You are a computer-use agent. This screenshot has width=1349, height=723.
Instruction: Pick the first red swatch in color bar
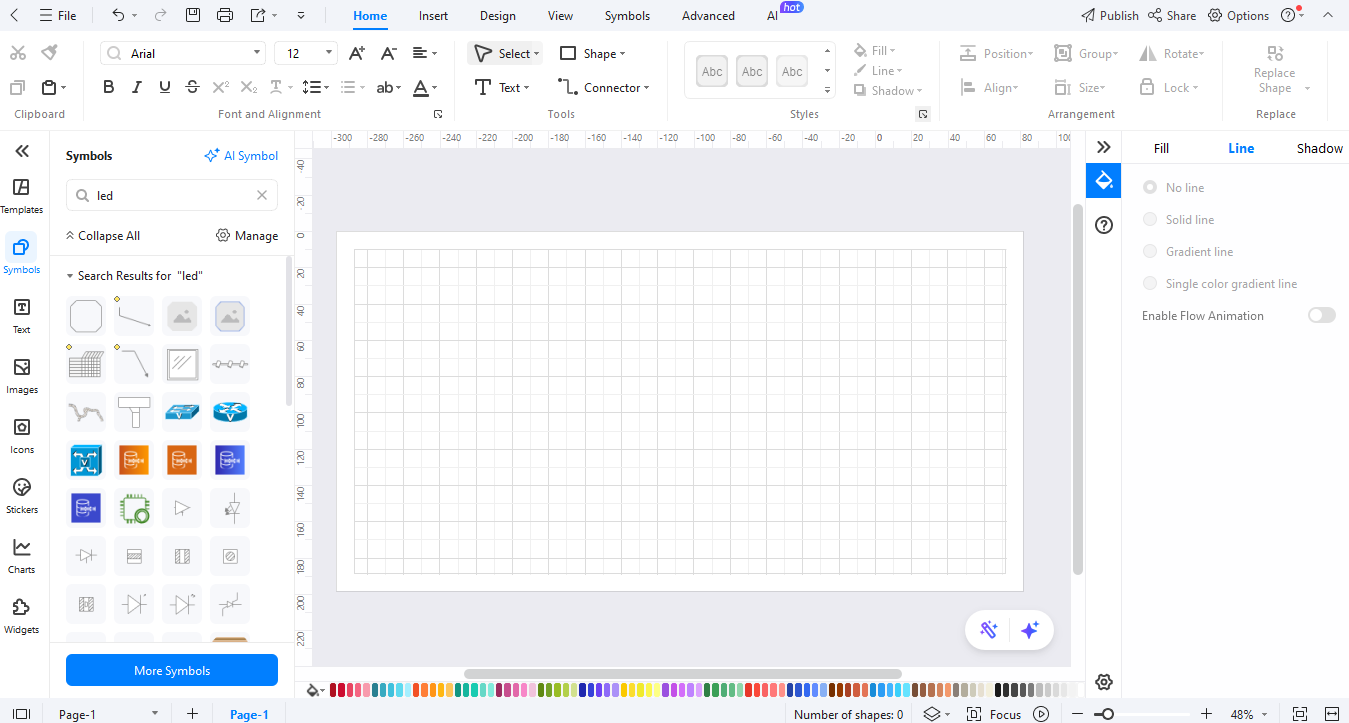click(x=334, y=689)
